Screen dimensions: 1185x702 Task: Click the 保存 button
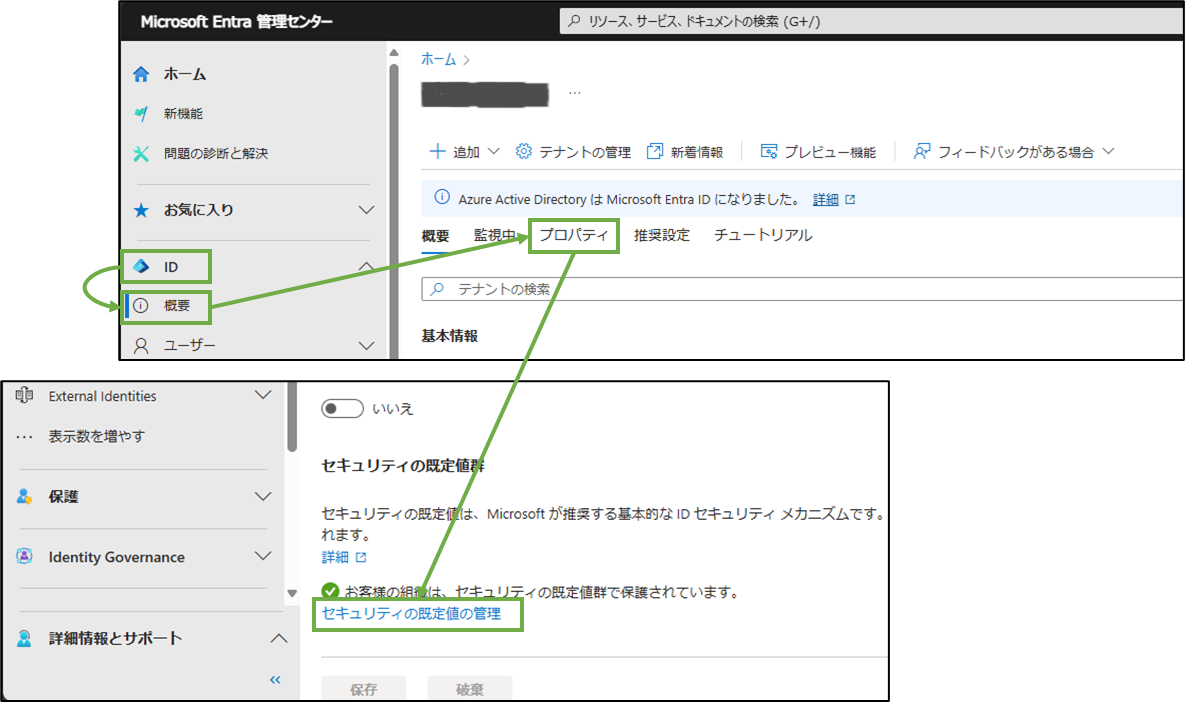tap(364, 688)
